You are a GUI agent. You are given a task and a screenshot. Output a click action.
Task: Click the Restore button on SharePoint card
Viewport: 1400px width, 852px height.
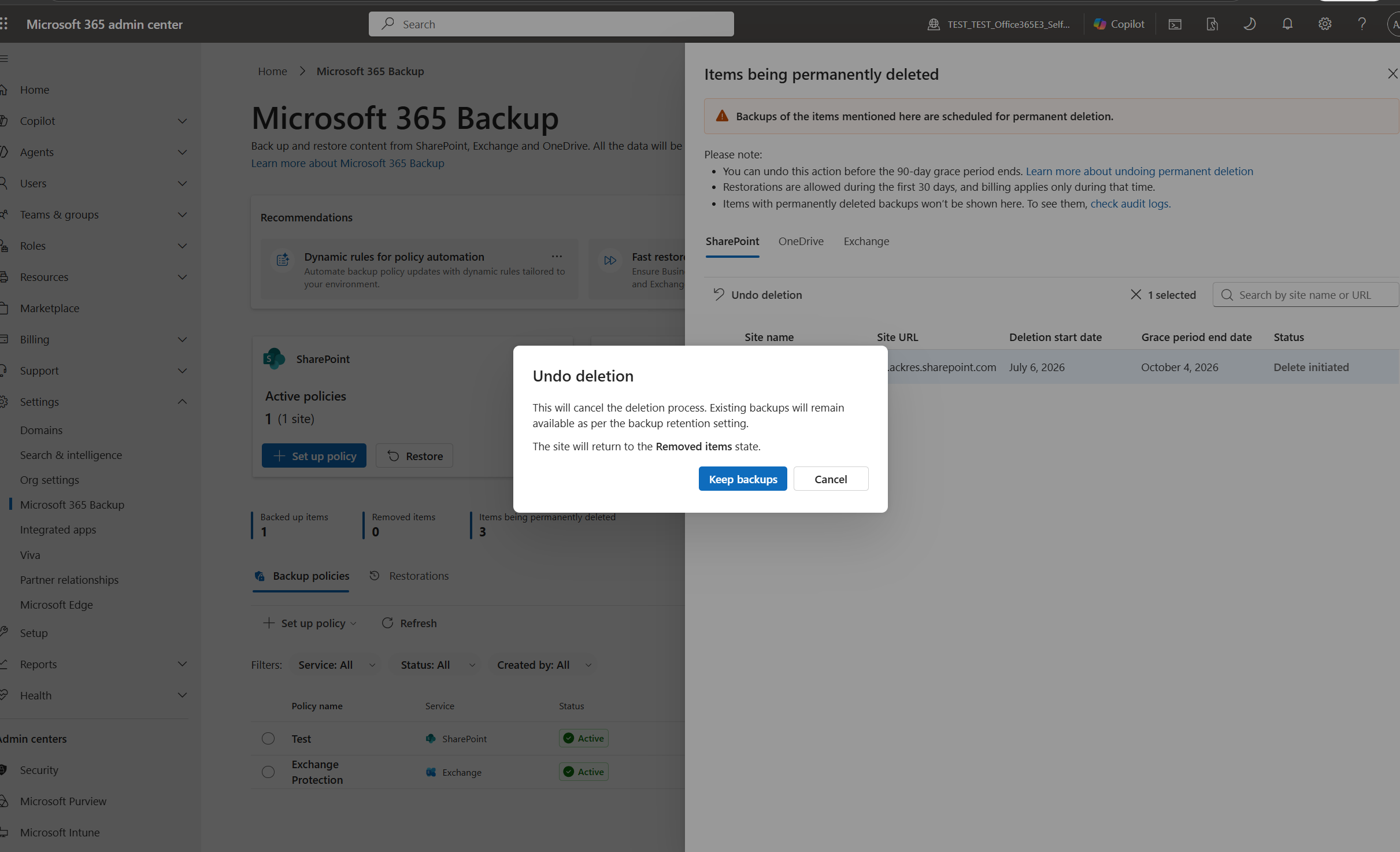pyautogui.click(x=414, y=455)
